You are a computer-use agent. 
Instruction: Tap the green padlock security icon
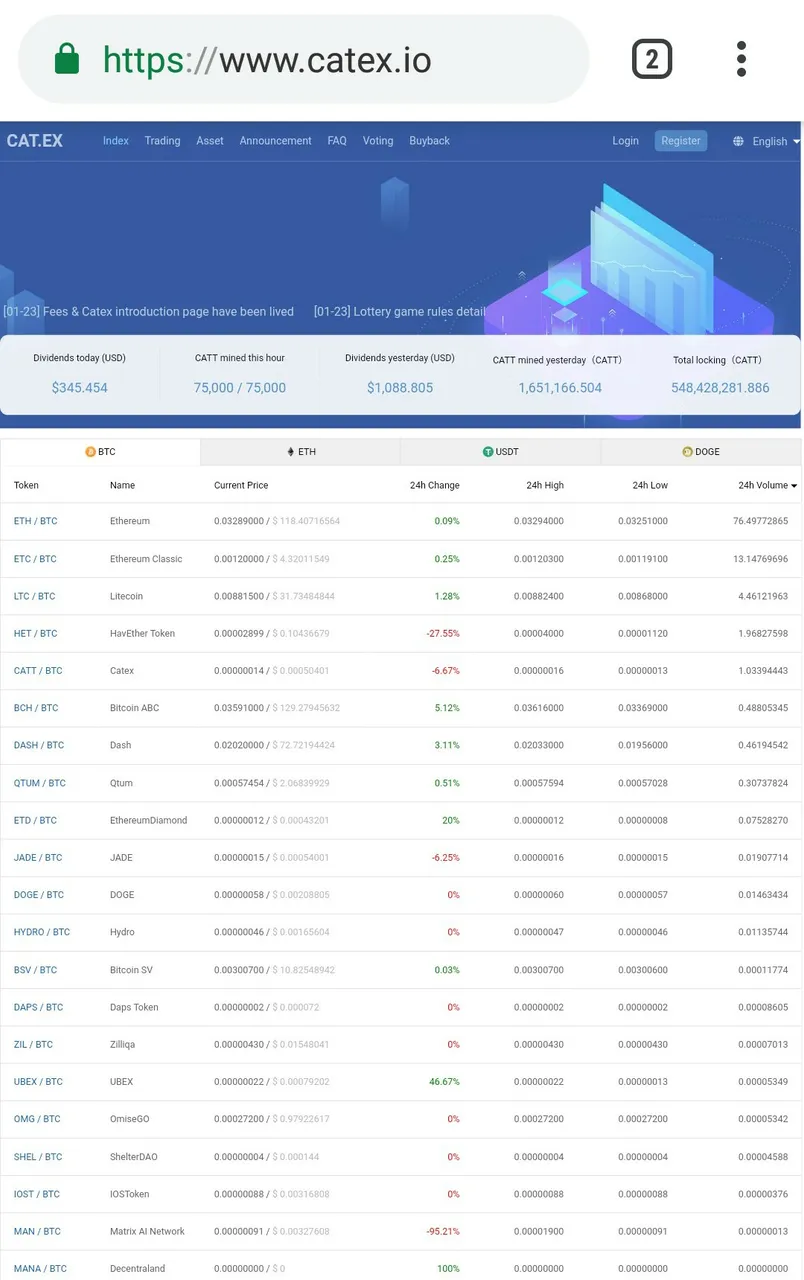click(x=67, y=58)
